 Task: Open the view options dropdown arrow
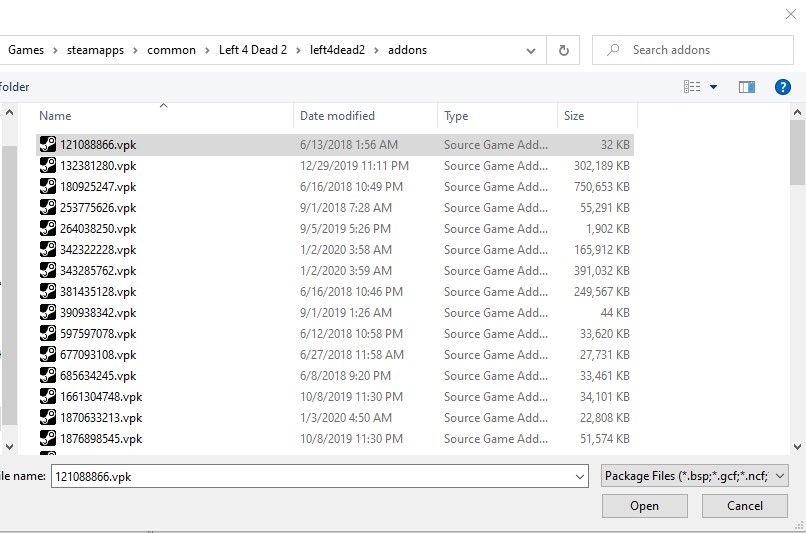pyautogui.click(x=714, y=87)
